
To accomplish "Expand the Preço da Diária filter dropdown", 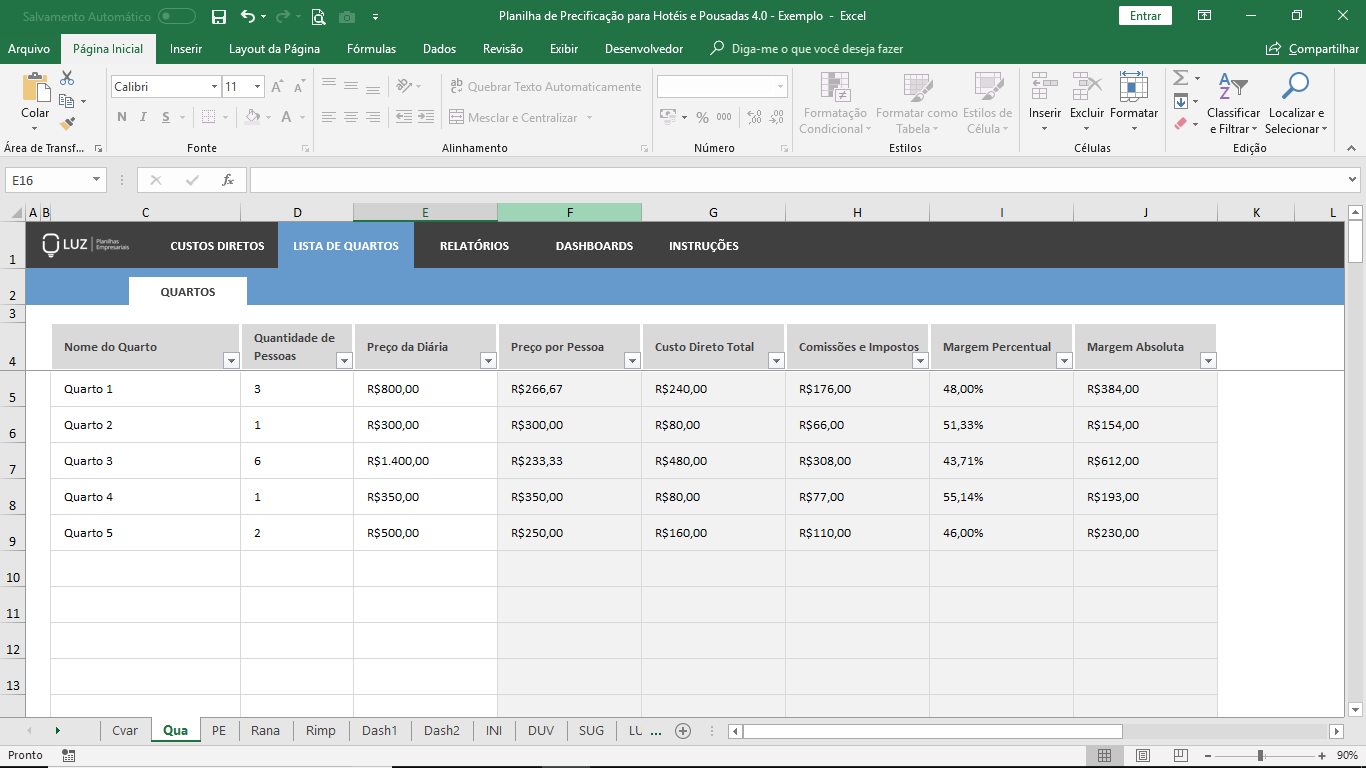I will [x=488, y=361].
